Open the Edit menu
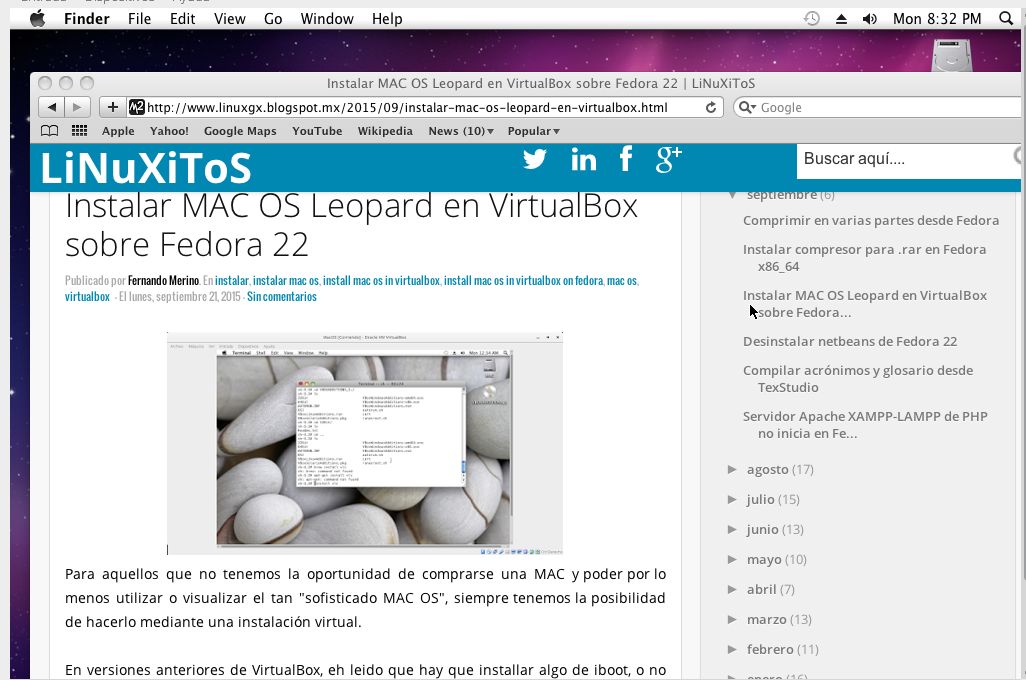This screenshot has width=1026, height=680. click(183, 19)
